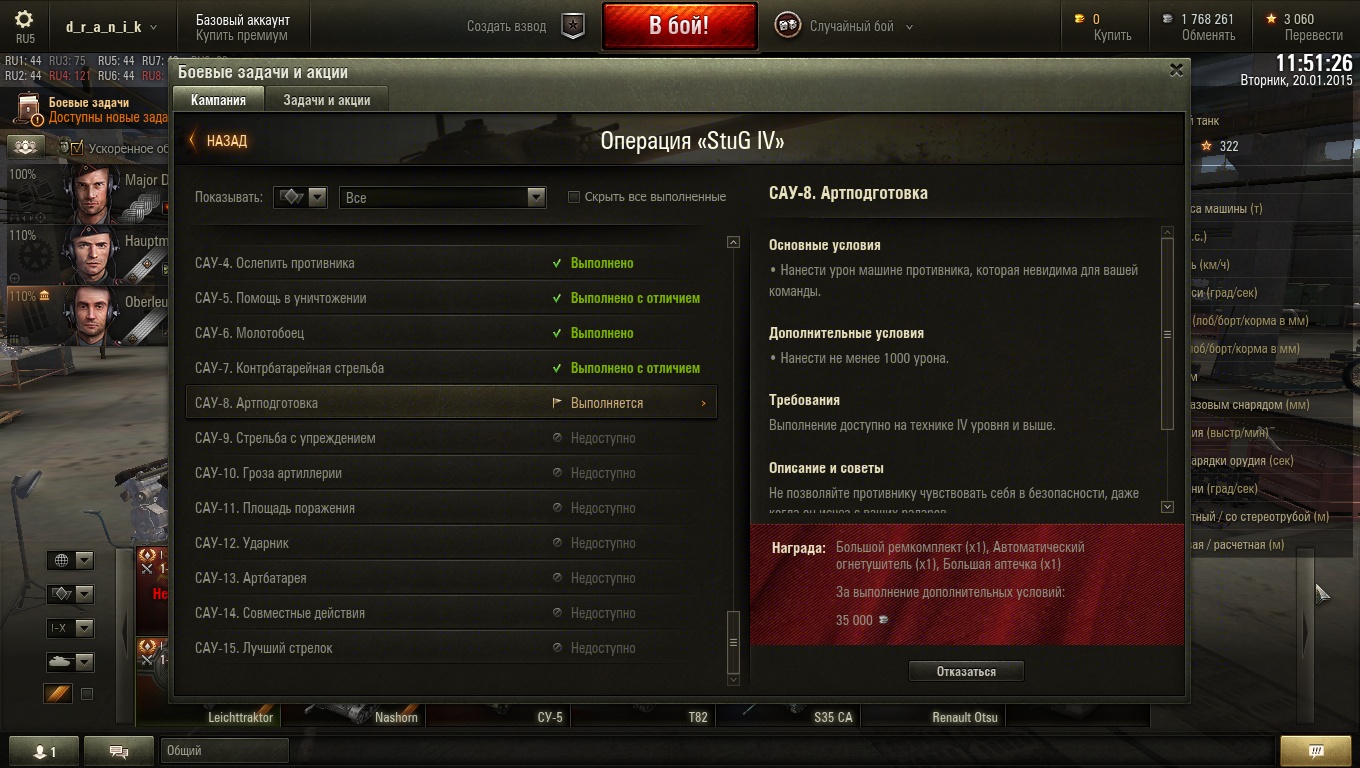Viewport: 1360px width, 768px height.
Task: Expand the nation globe filter dropdown
Action: [x=70, y=560]
